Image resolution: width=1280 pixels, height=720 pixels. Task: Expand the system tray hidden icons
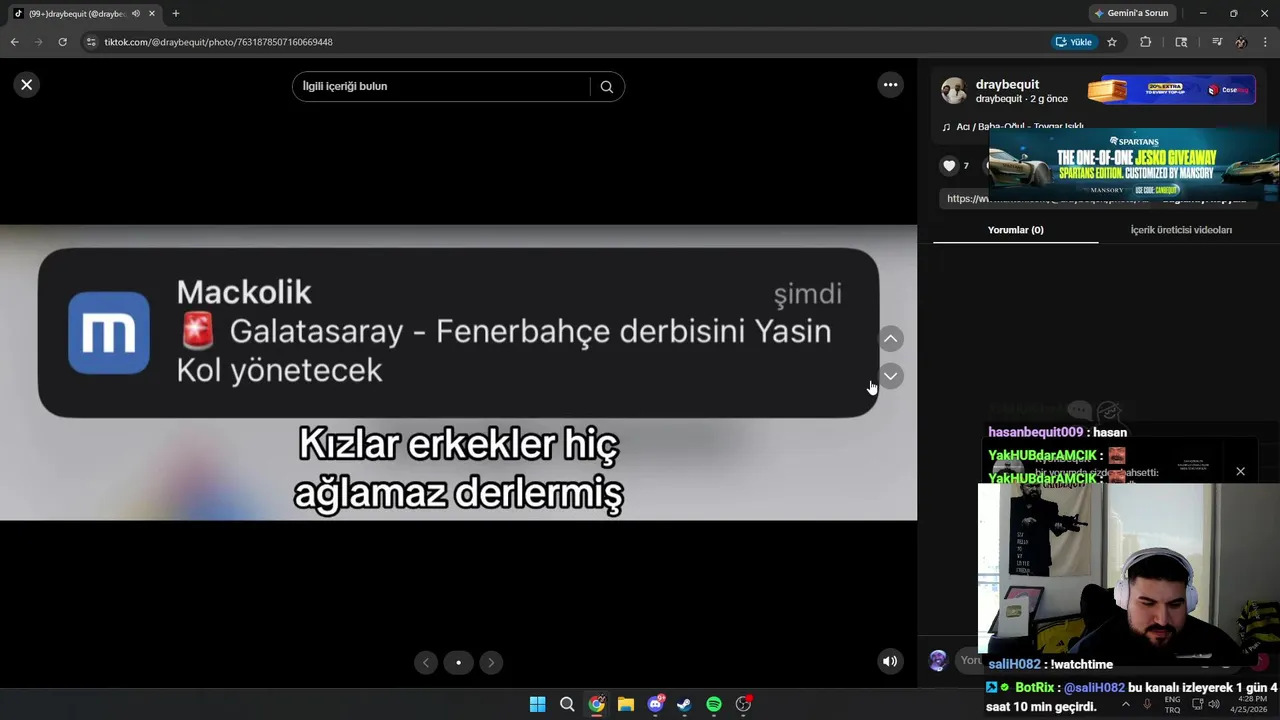1126,704
